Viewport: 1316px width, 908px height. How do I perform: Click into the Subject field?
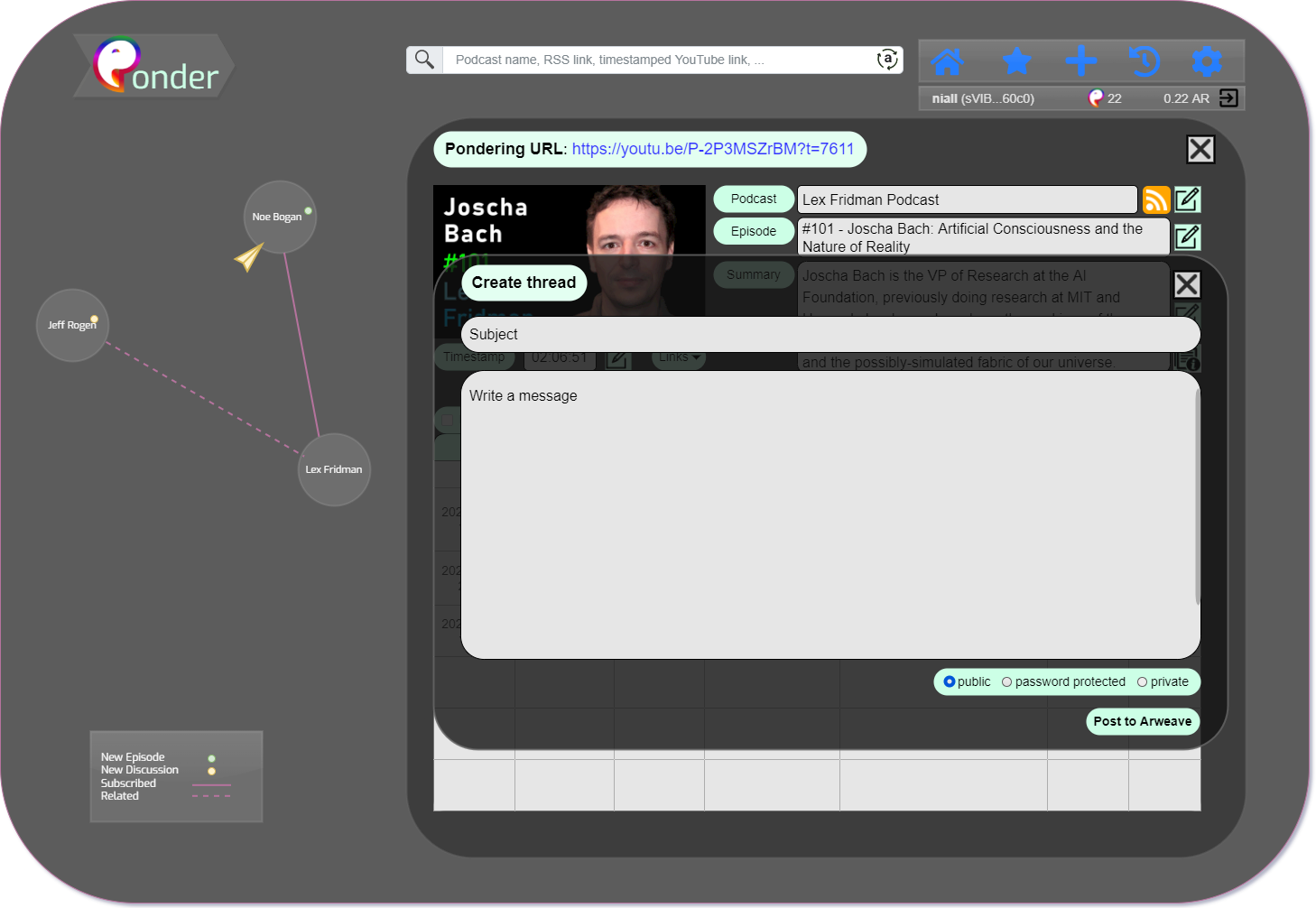pyautogui.click(x=830, y=334)
